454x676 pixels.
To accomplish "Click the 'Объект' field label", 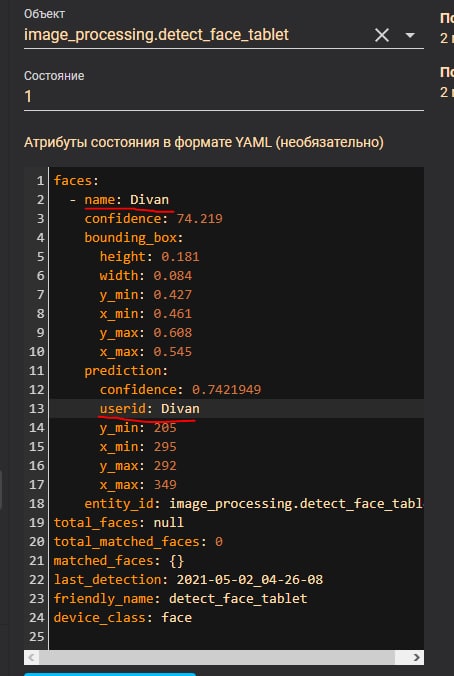I will (42, 14).
